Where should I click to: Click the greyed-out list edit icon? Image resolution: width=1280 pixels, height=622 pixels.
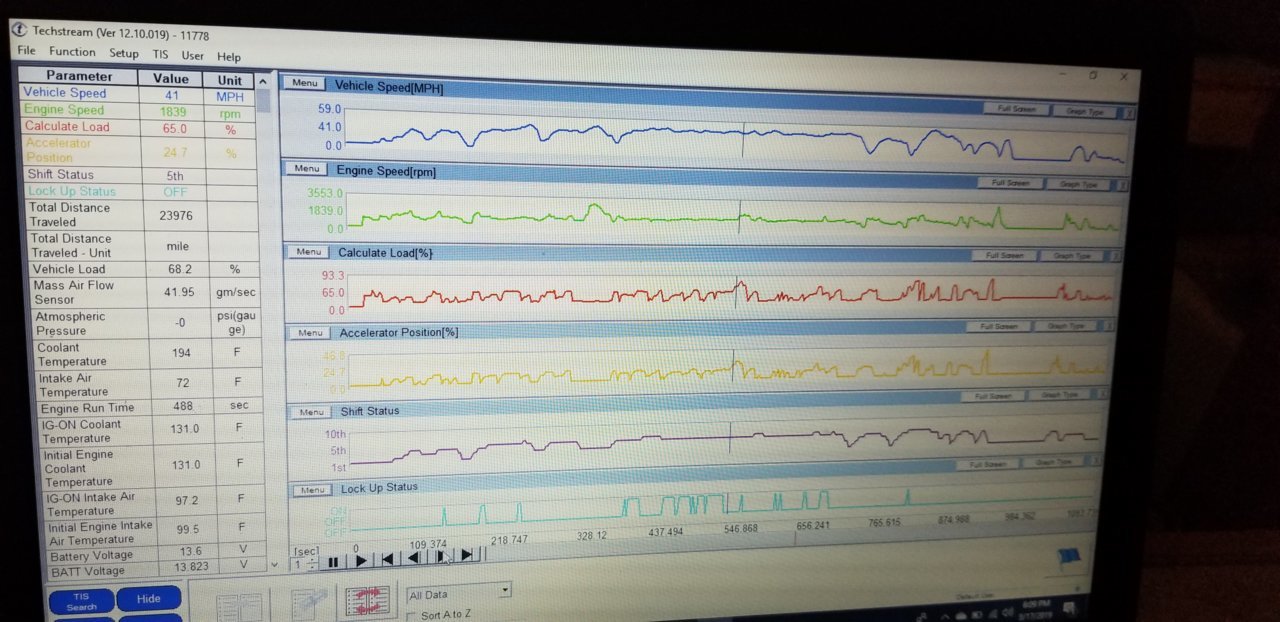pyautogui.click(x=310, y=604)
